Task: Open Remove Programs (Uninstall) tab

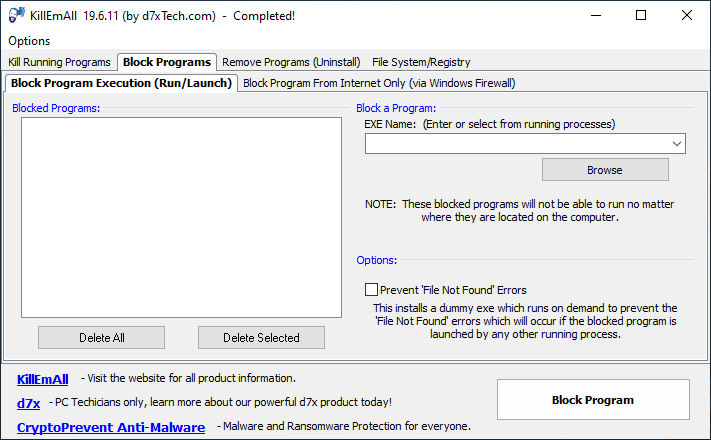Action: (291, 62)
